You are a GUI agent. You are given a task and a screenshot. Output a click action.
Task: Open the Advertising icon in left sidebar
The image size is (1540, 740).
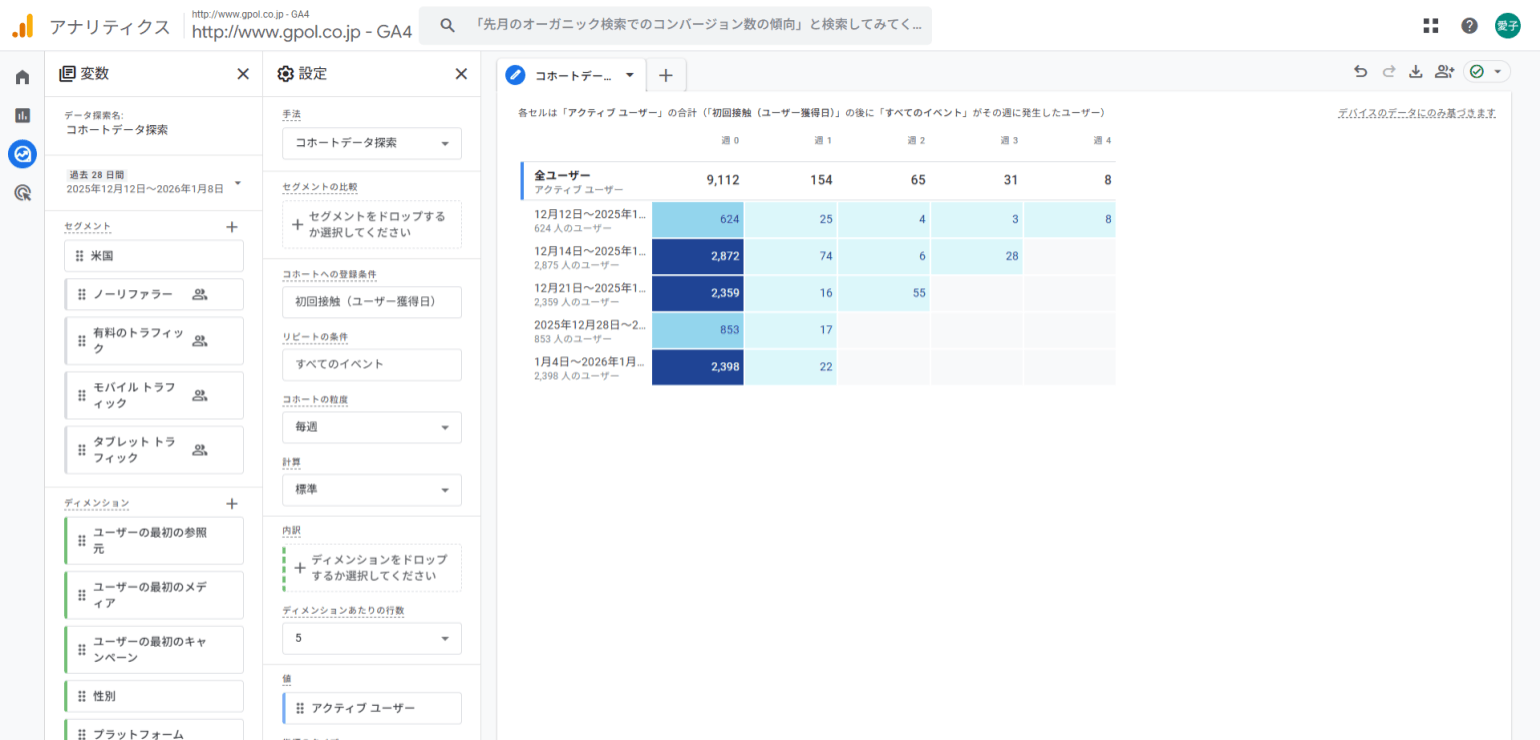point(22,193)
